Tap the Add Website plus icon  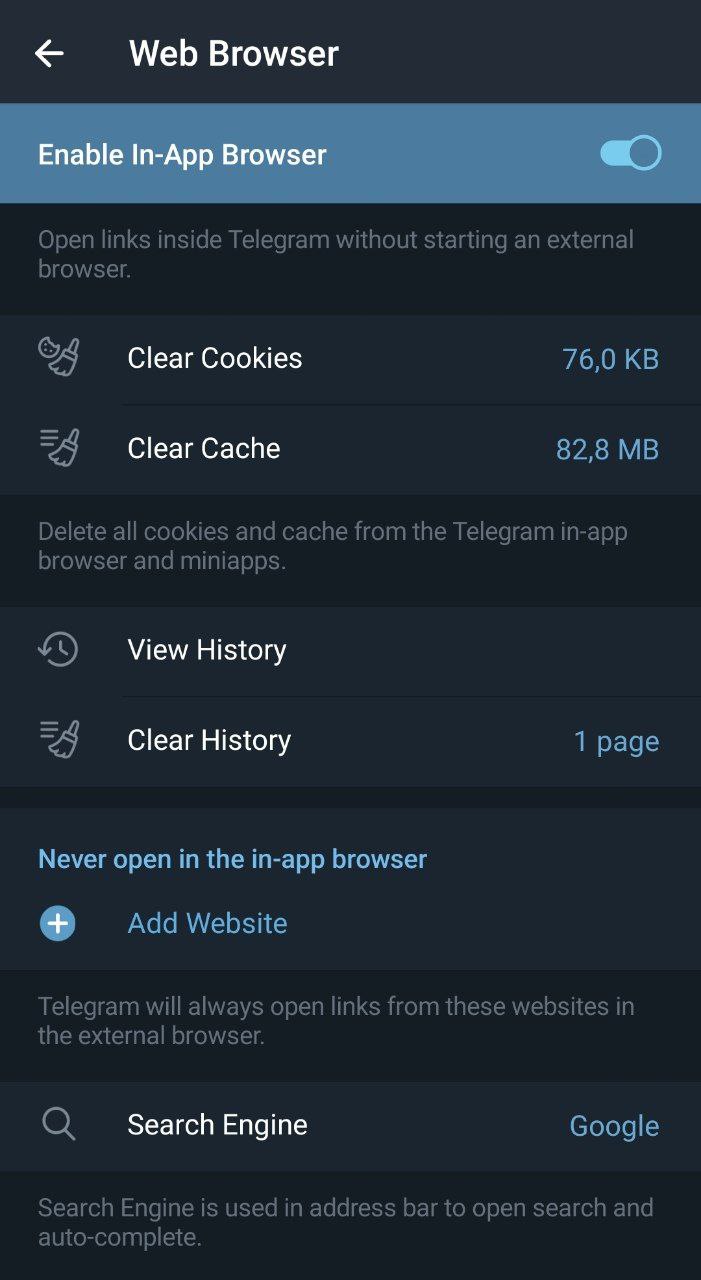pos(58,923)
